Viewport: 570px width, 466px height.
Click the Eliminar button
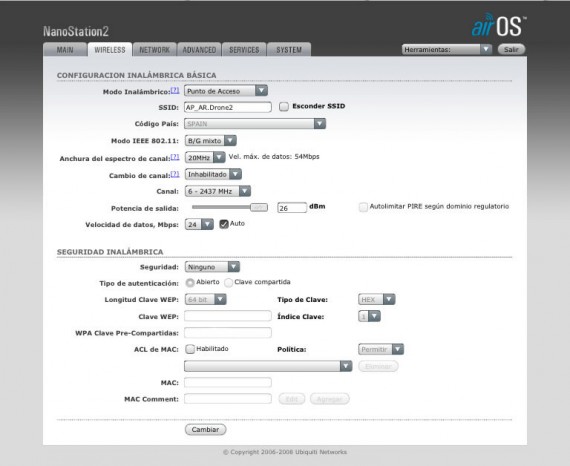378,366
